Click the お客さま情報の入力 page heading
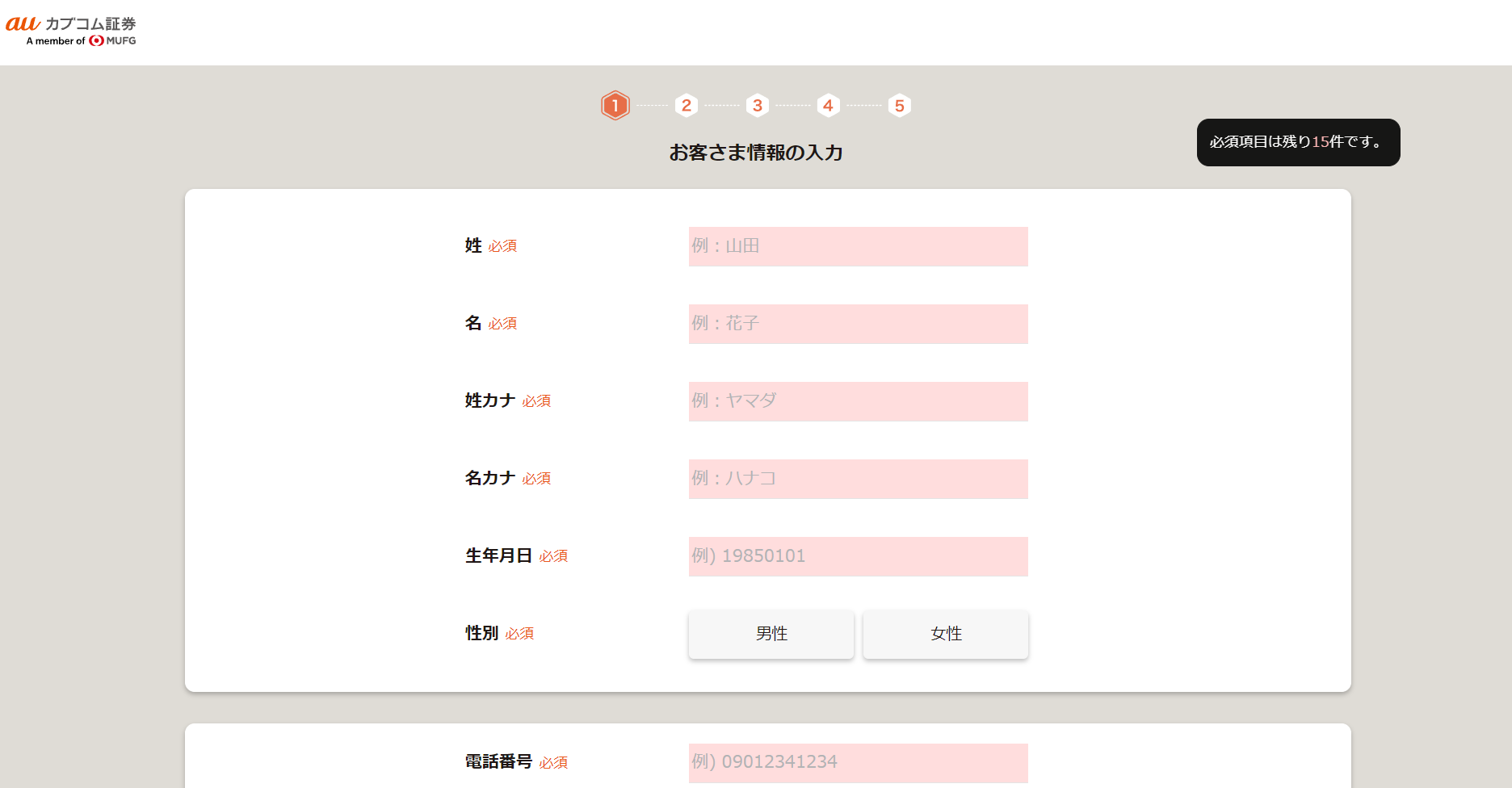 click(755, 153)
